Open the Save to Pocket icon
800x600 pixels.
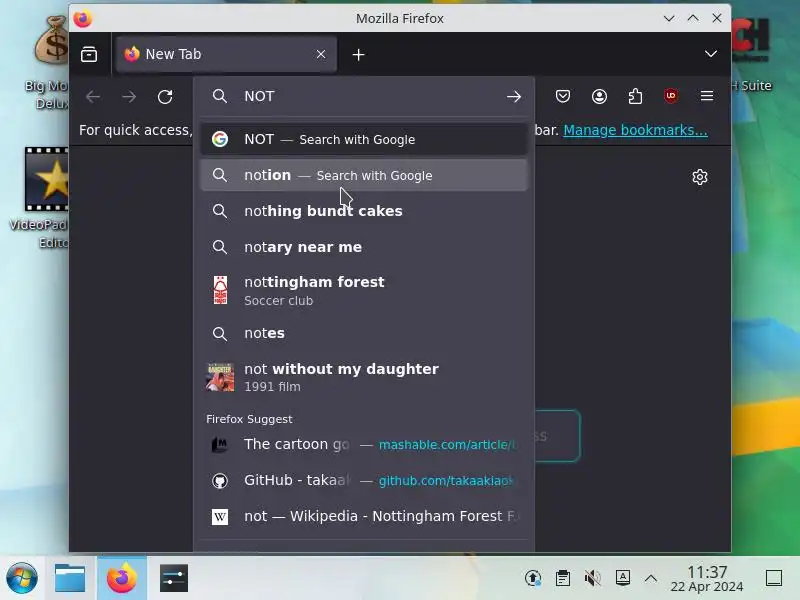563,96
